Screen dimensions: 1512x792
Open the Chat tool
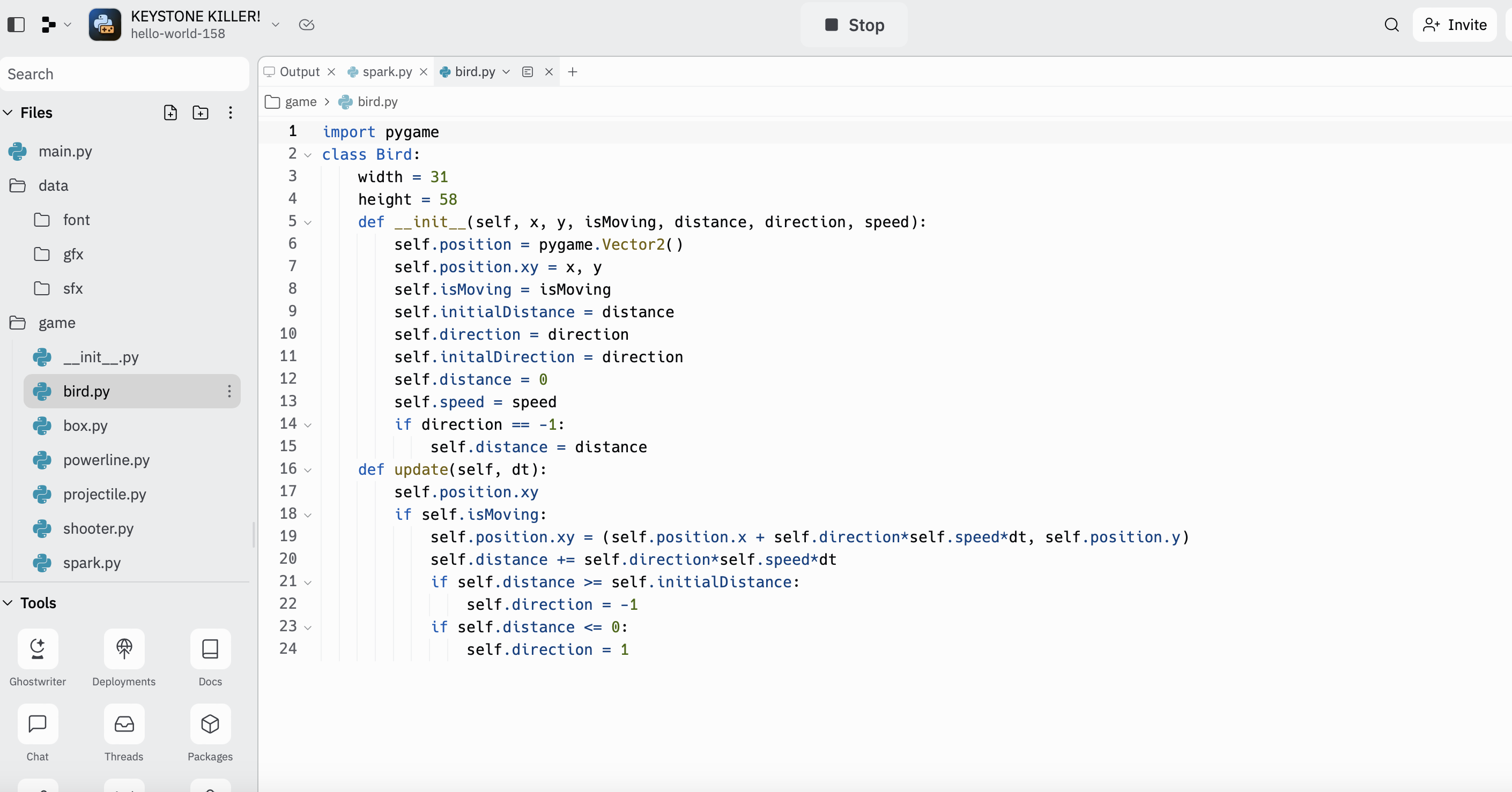tap(38, 724)
